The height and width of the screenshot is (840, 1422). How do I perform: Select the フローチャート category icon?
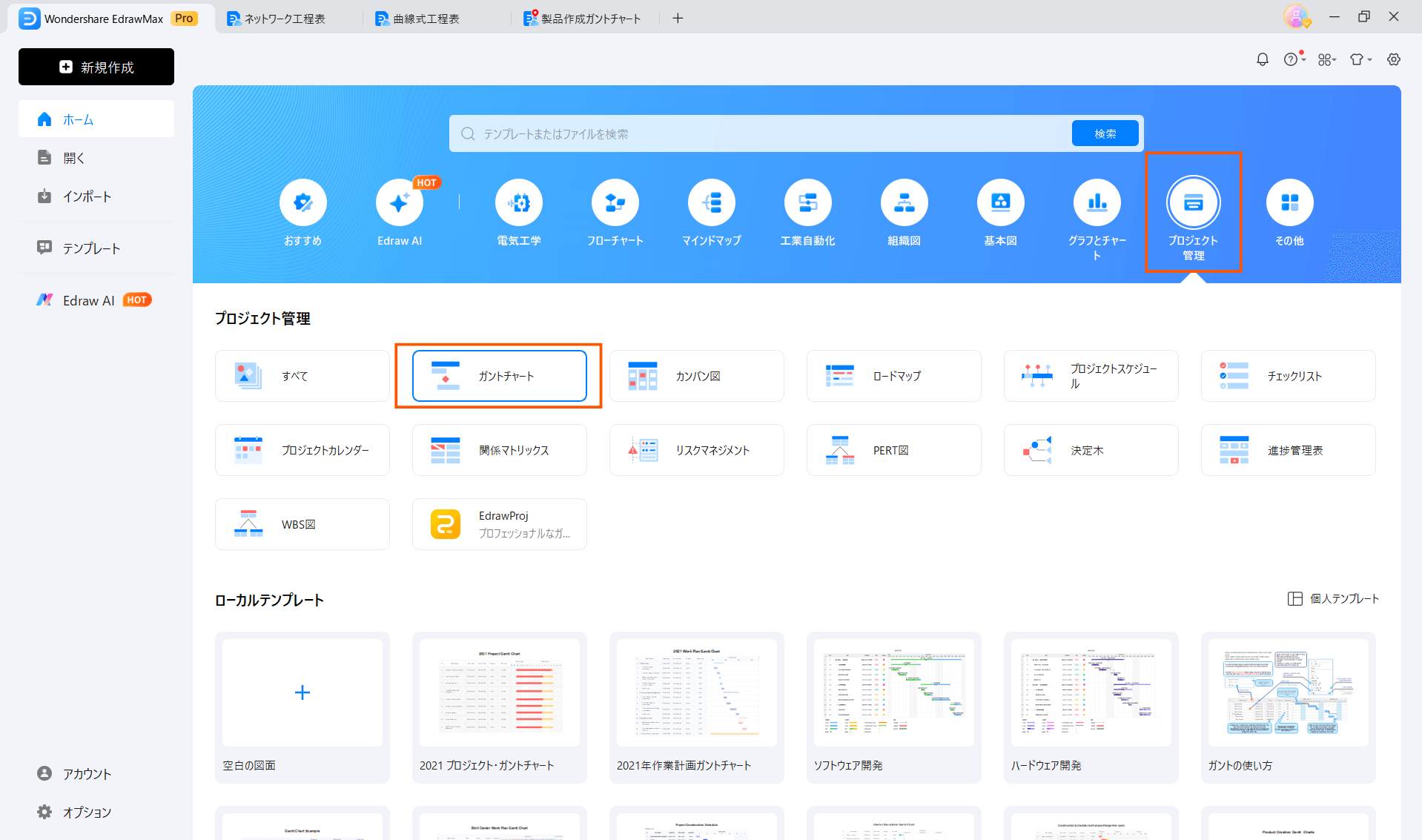coord(615,203)
